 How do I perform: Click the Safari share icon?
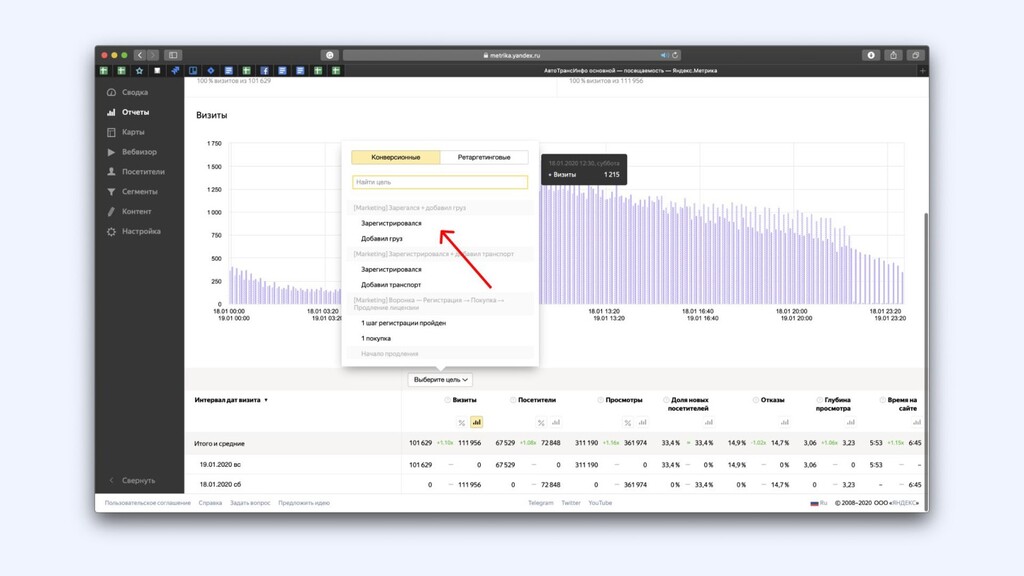(893, 55)
